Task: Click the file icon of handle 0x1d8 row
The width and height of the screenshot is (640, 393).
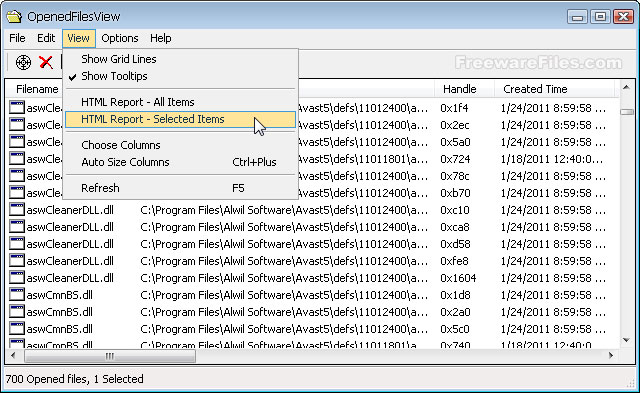Action: pos(17,295)
